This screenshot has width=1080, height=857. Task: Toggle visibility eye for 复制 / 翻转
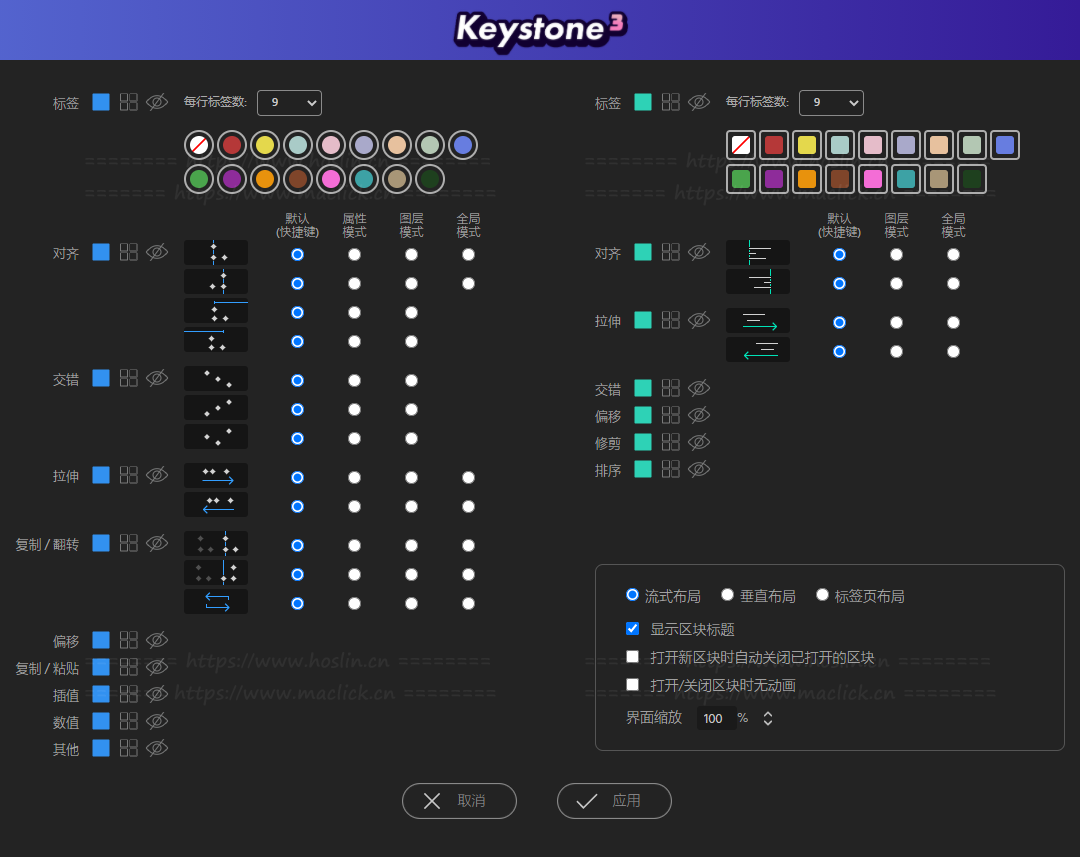pos(157,543)
